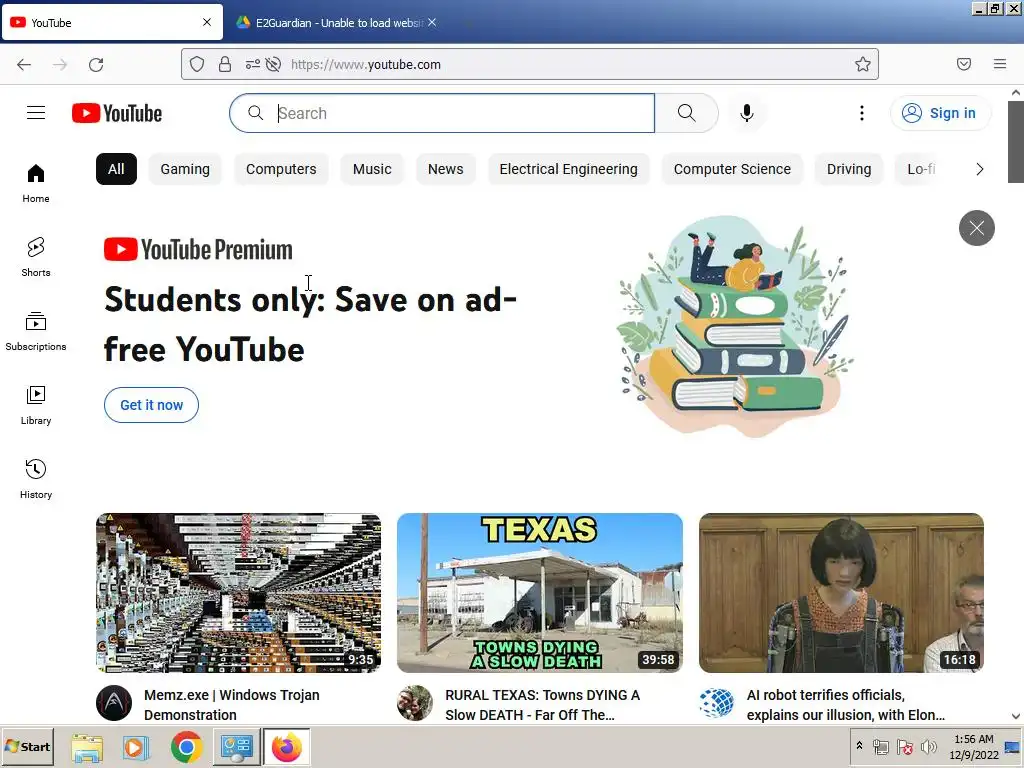Click the YouTube logo
1024x768 pixels.
coord(117,113)
